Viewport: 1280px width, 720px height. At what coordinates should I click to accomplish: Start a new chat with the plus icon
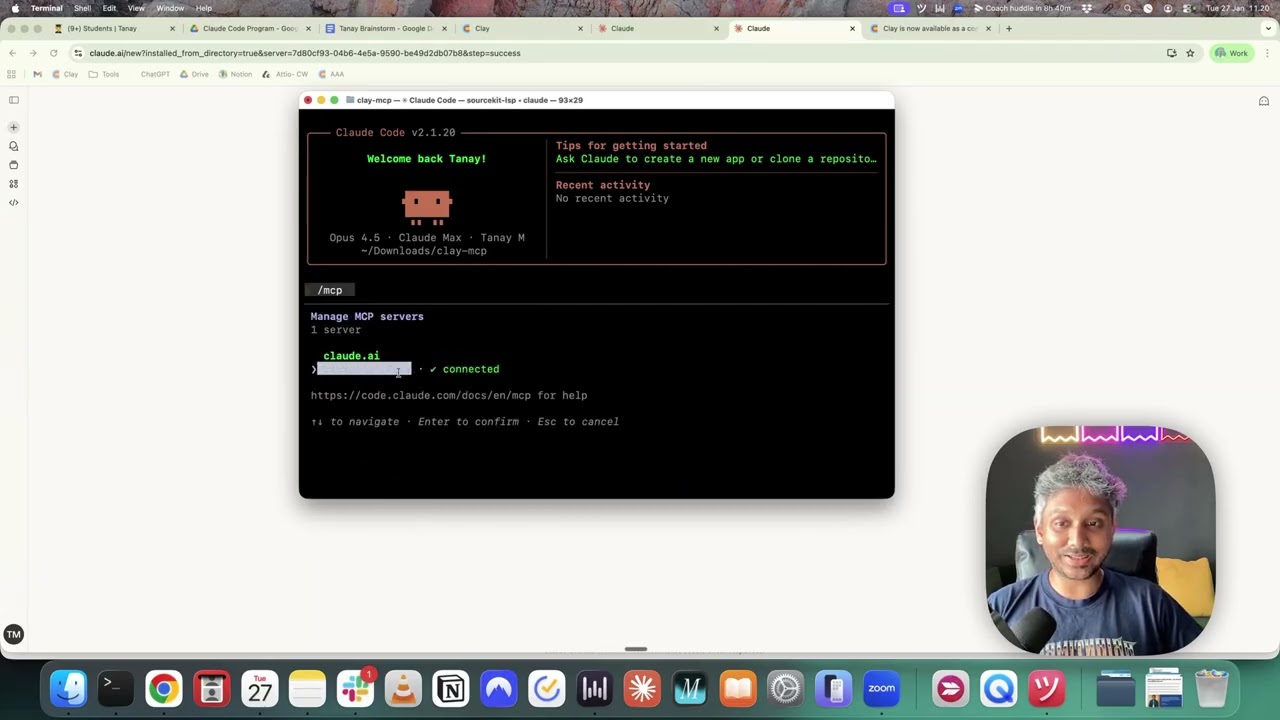(14, 127)
